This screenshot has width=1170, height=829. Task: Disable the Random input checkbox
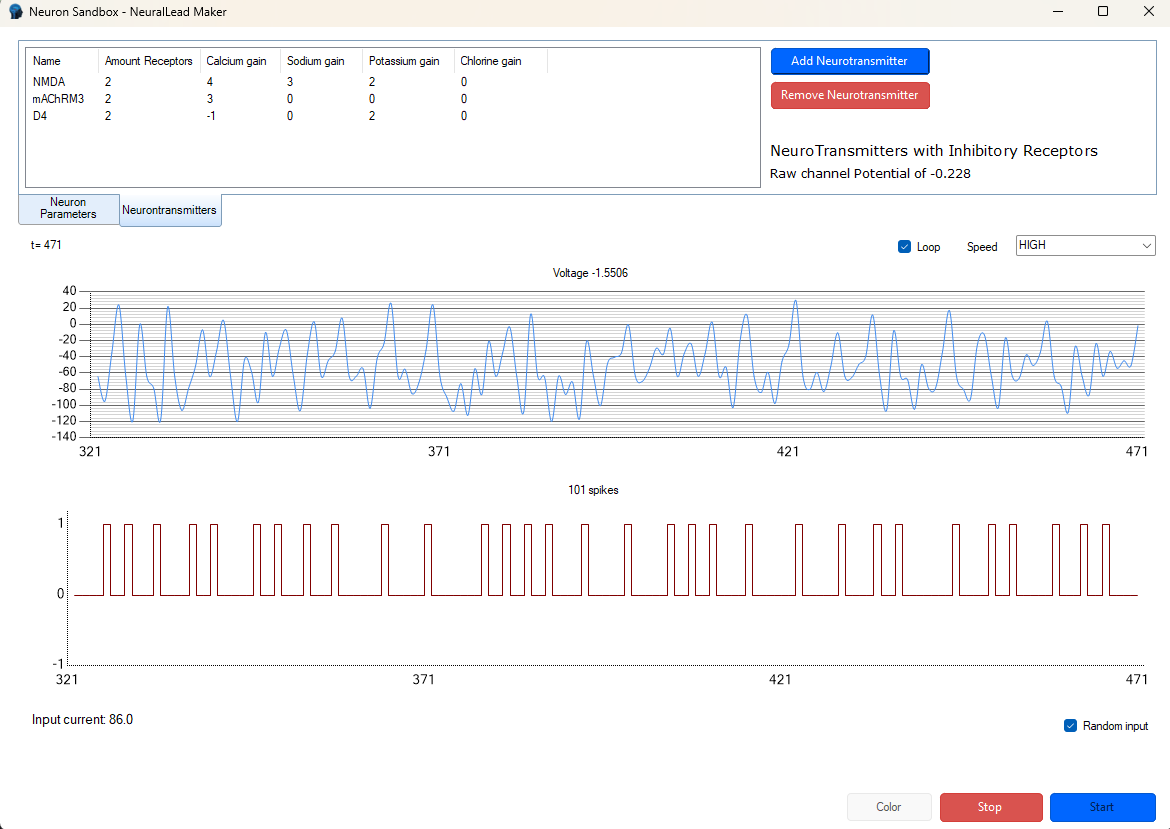tap(1071, 726)
